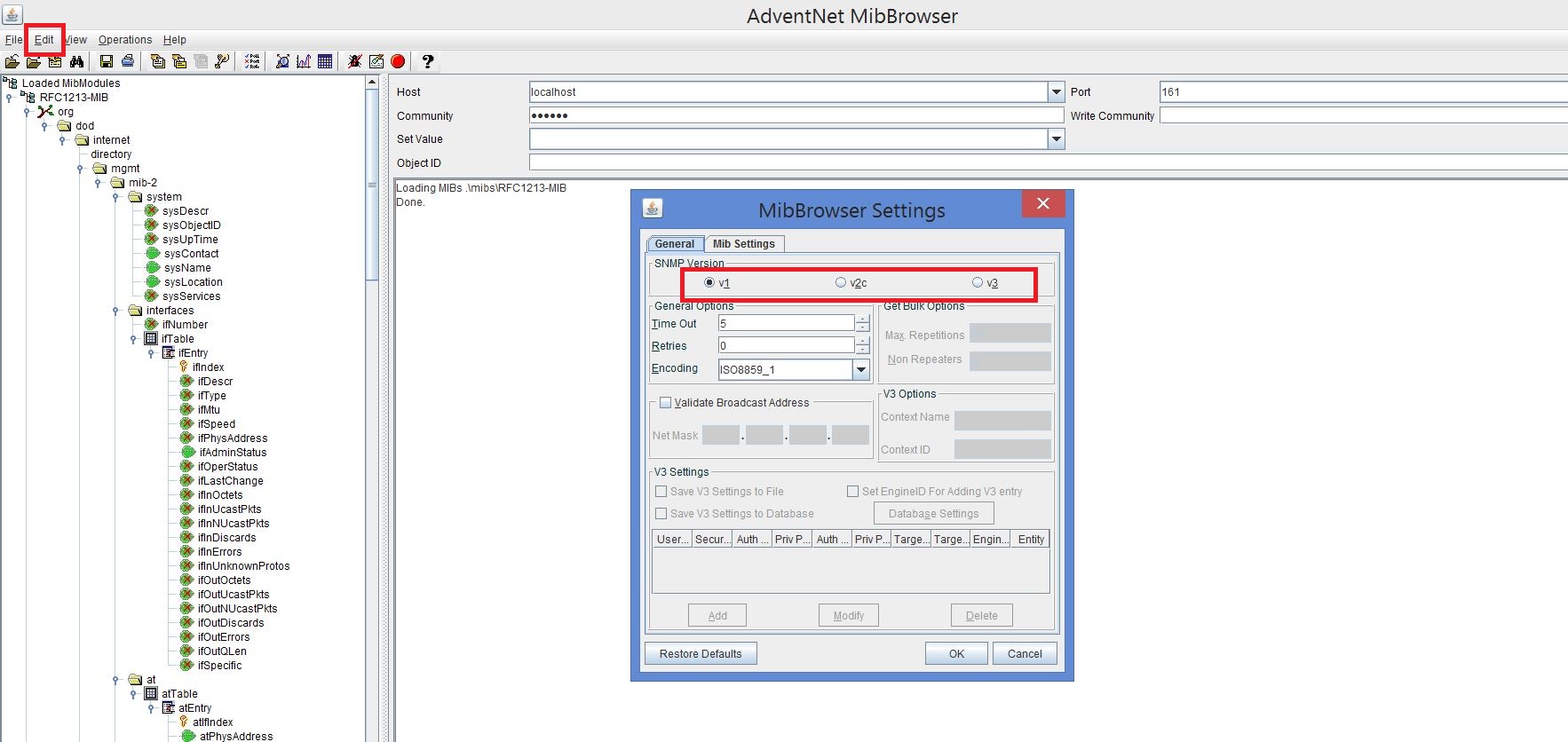Click Cancel in MibBrowser Settings

[x=1025, y=654]
